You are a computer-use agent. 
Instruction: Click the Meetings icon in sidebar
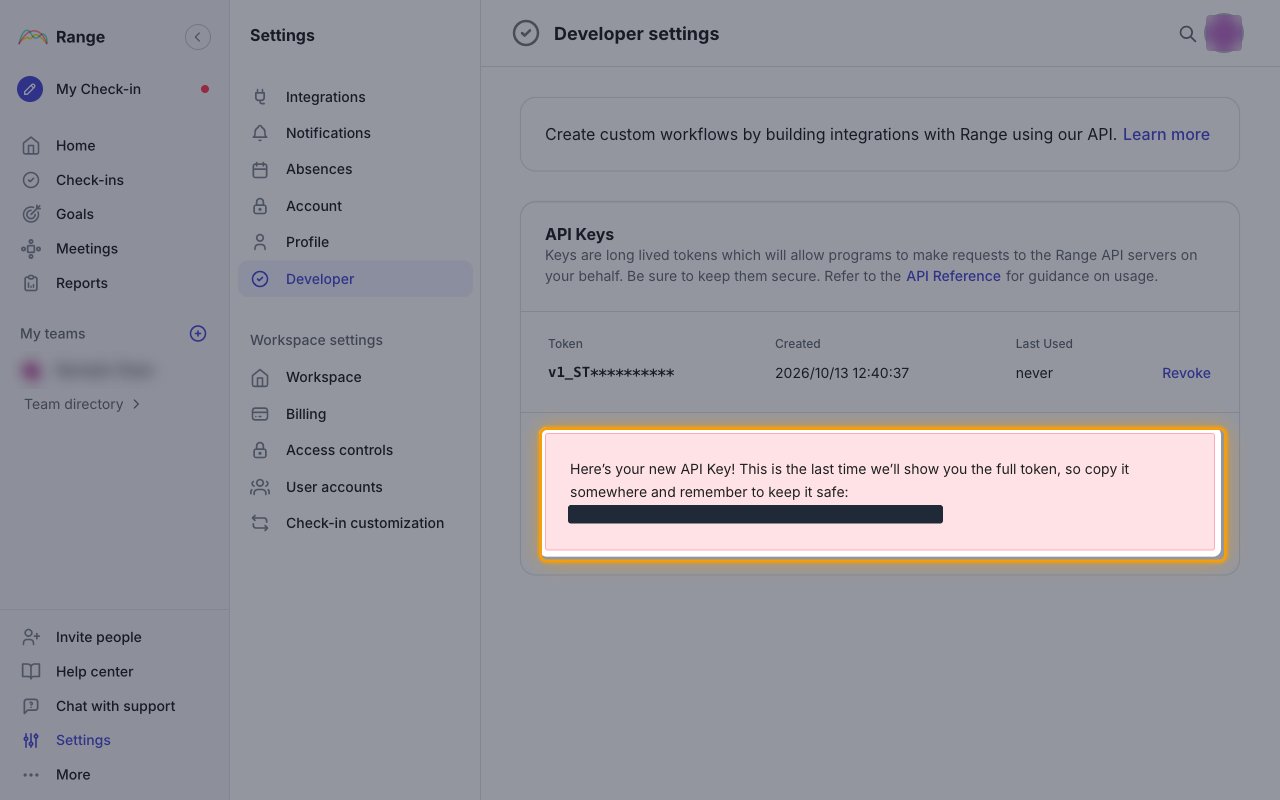[x=31, y=249]
